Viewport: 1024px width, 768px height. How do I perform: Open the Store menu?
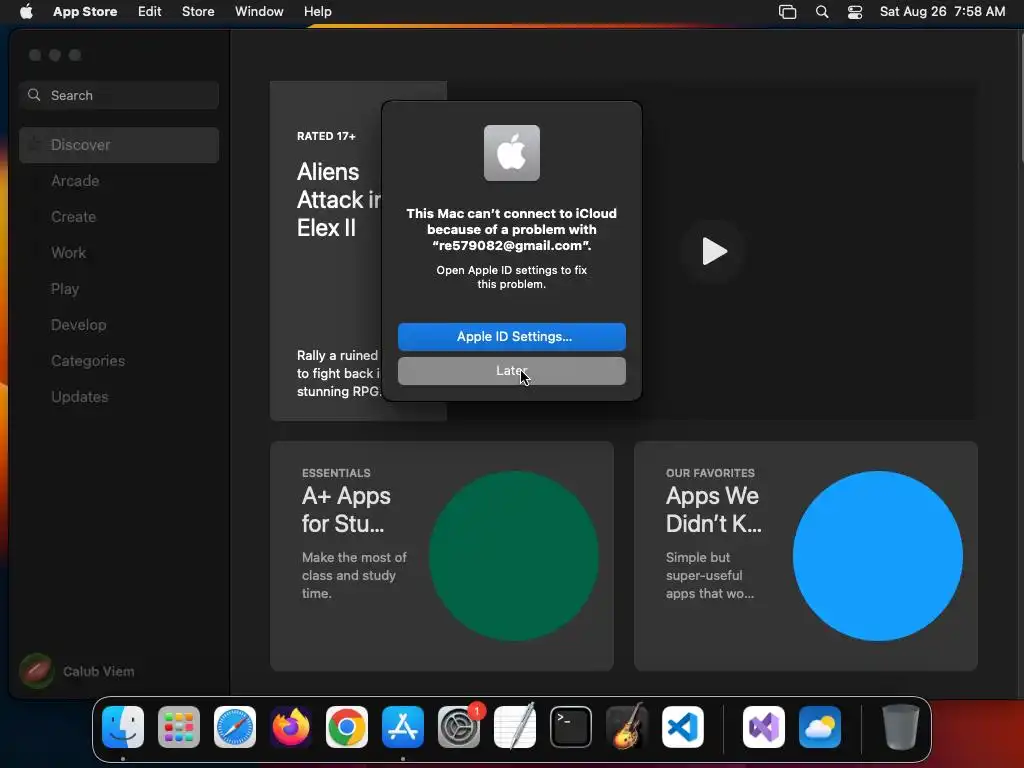point(198,11)
